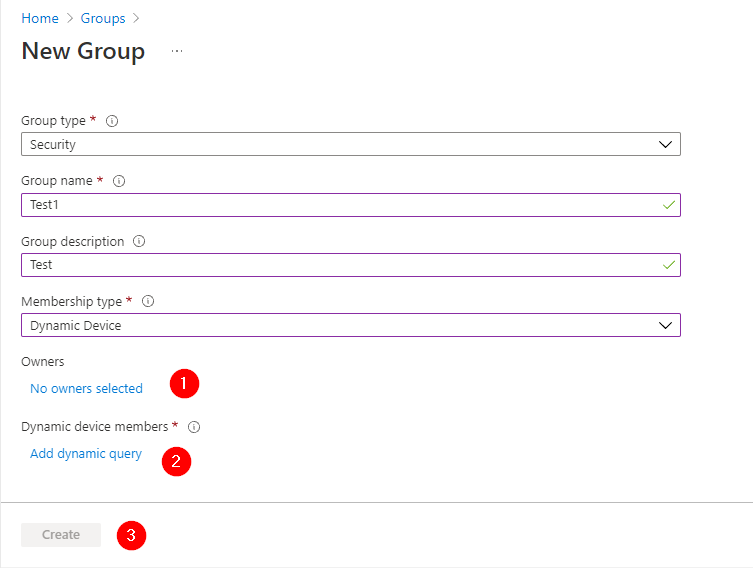Click the New Group page heading
753x568 pixels.
click(x=83, y=52)
